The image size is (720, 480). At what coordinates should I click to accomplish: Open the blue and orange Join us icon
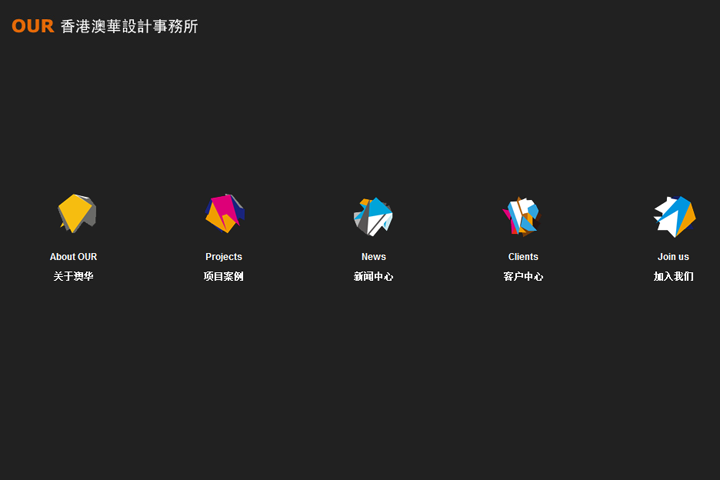(x=674, y=215)
